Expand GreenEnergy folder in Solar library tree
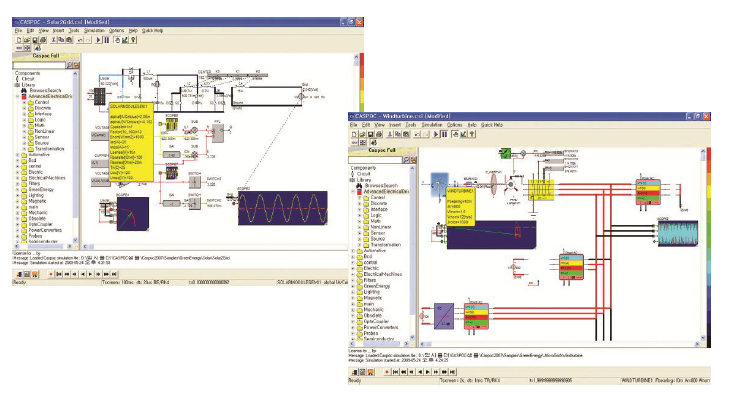731x398 pixels. [18, 190]
